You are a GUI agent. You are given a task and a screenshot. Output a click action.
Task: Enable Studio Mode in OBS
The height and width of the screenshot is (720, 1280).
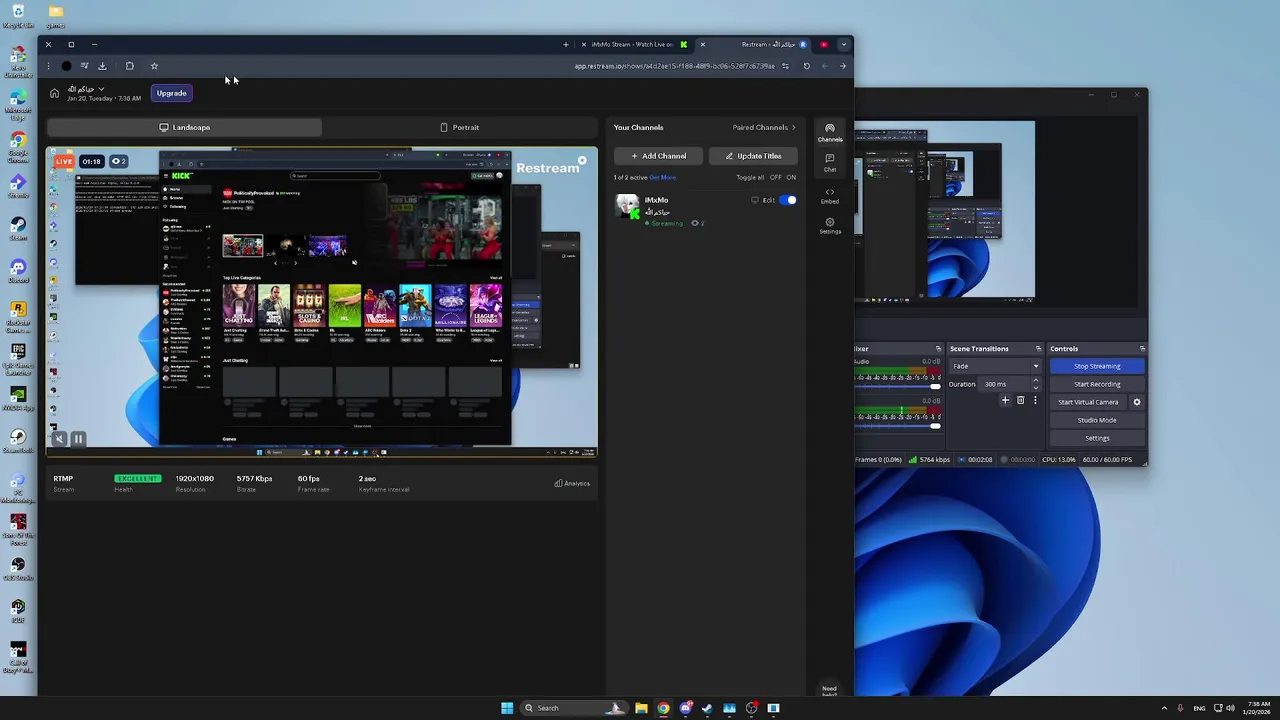pos(1097,420)
